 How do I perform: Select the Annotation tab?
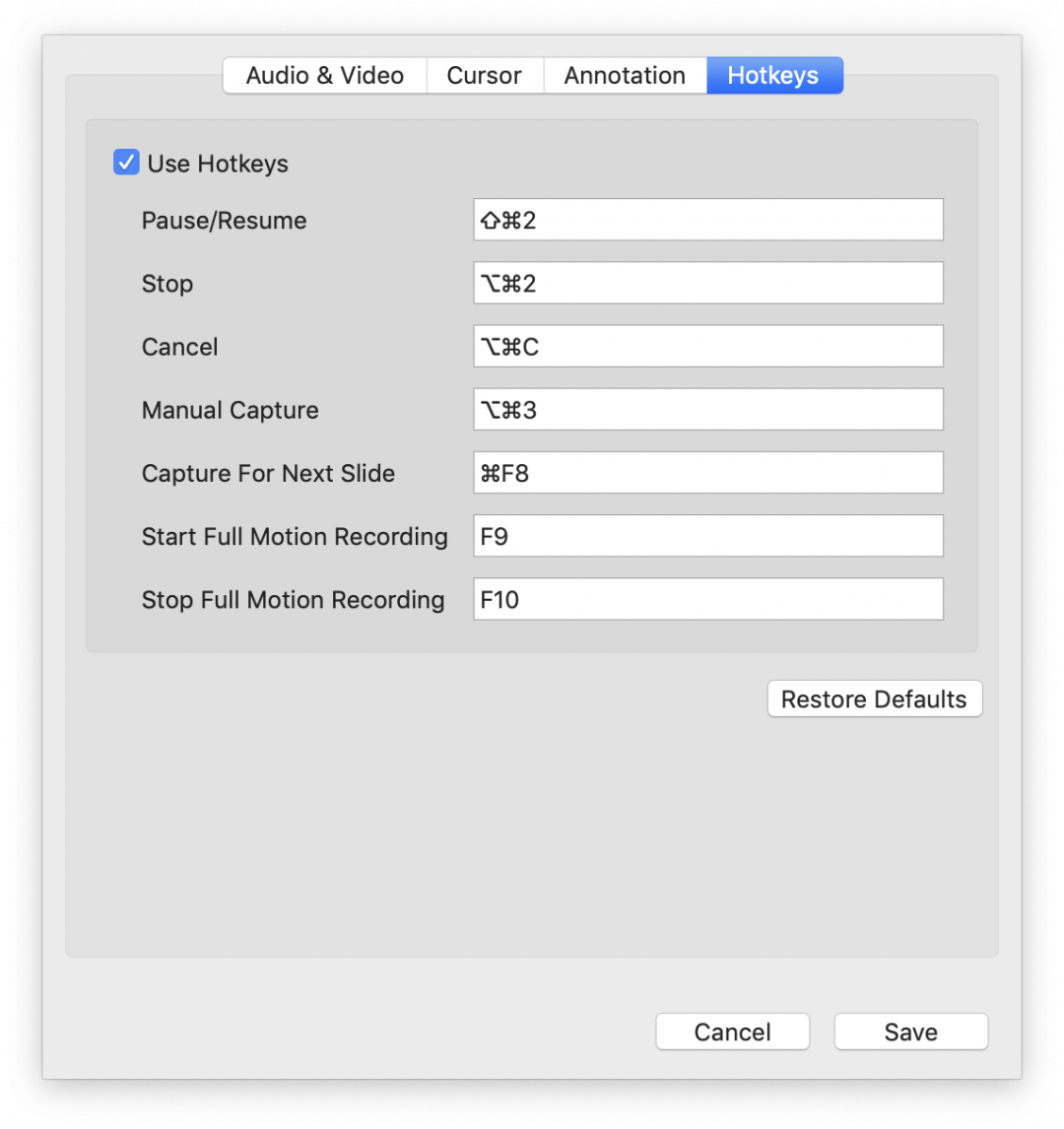625,75
